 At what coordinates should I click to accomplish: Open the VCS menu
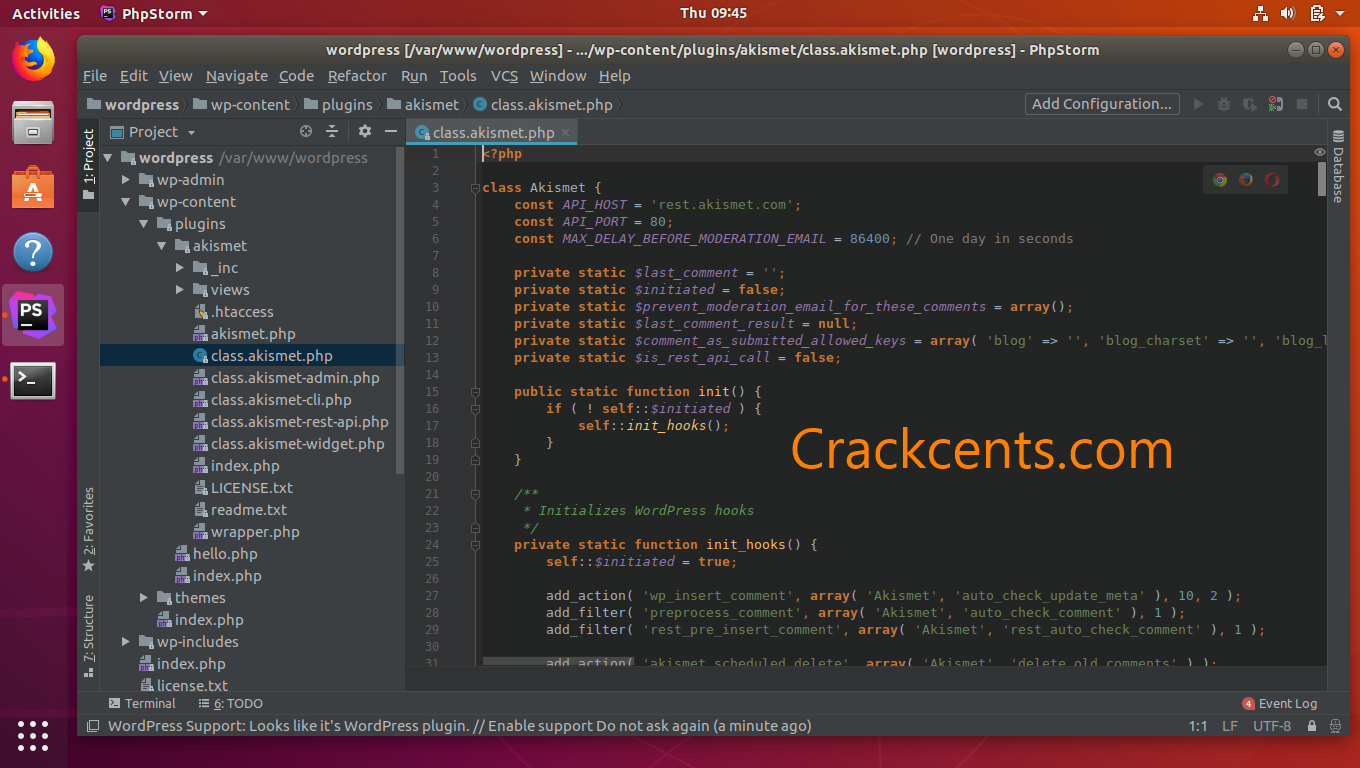tap(504, 76)
